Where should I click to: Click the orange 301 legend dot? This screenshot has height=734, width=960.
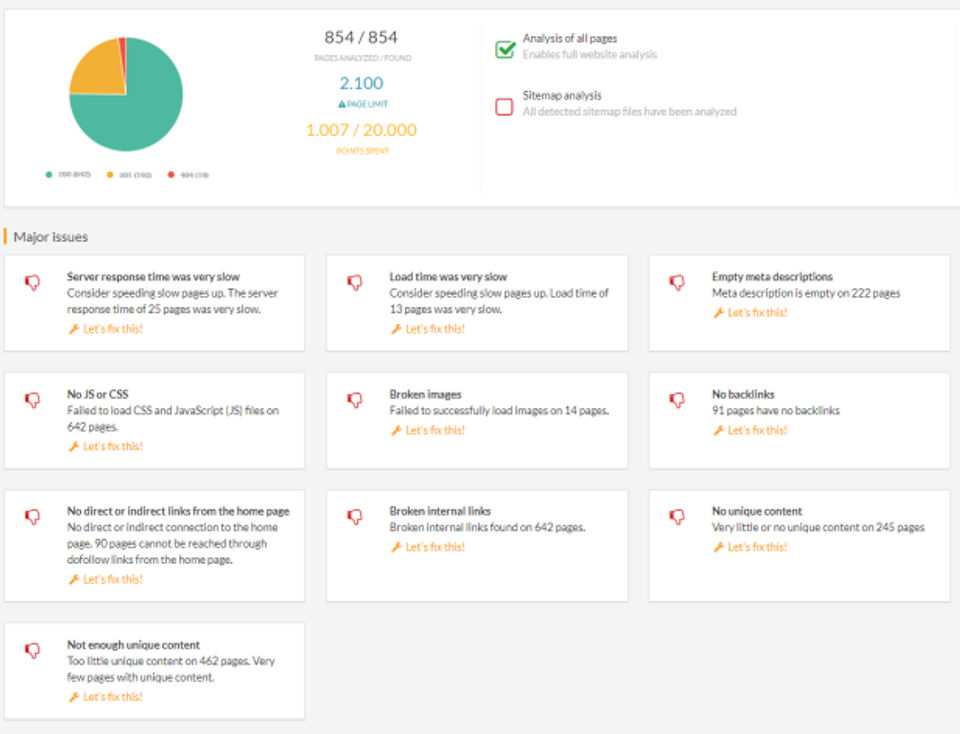[108, 174]
